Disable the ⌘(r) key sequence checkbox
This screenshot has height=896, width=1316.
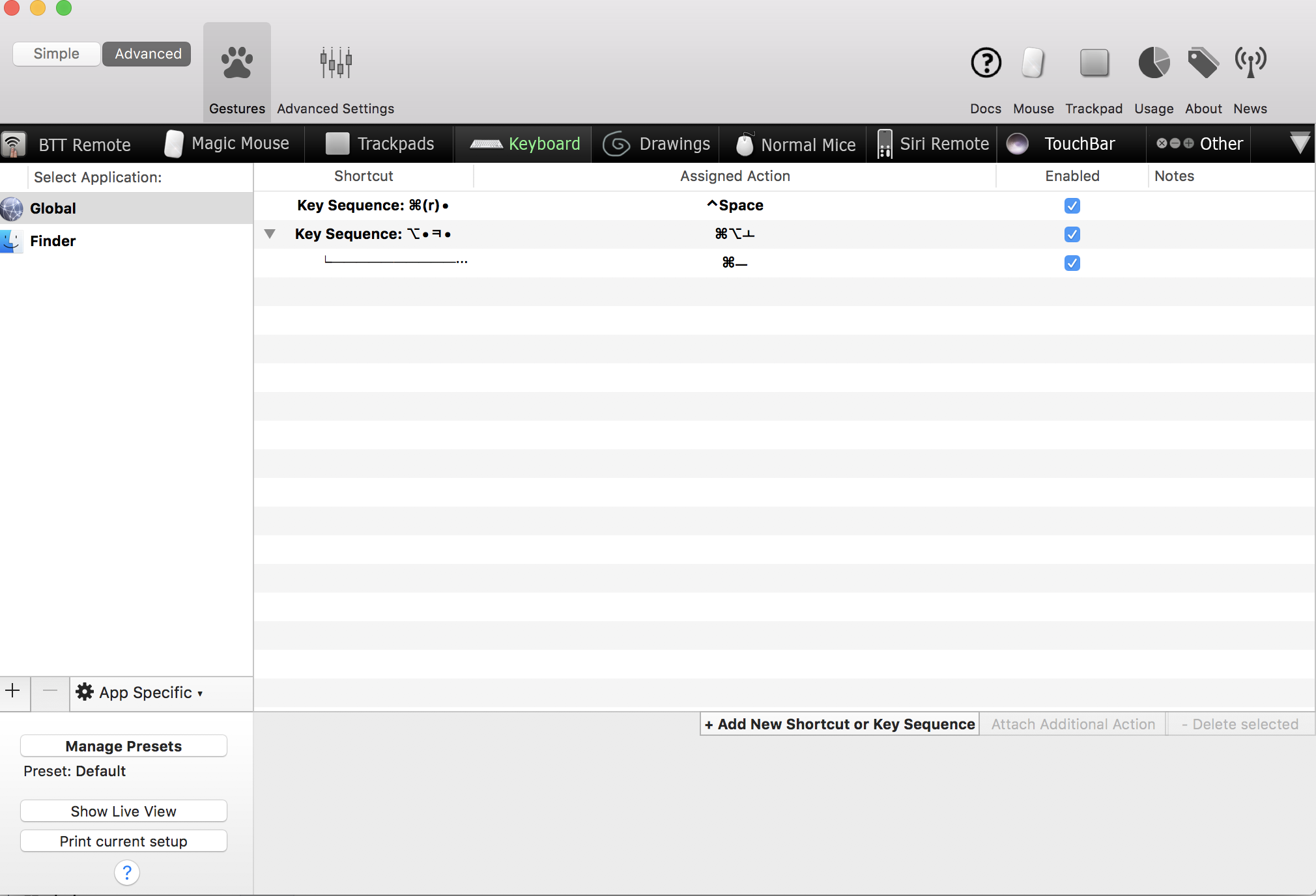coord(1072,206)
